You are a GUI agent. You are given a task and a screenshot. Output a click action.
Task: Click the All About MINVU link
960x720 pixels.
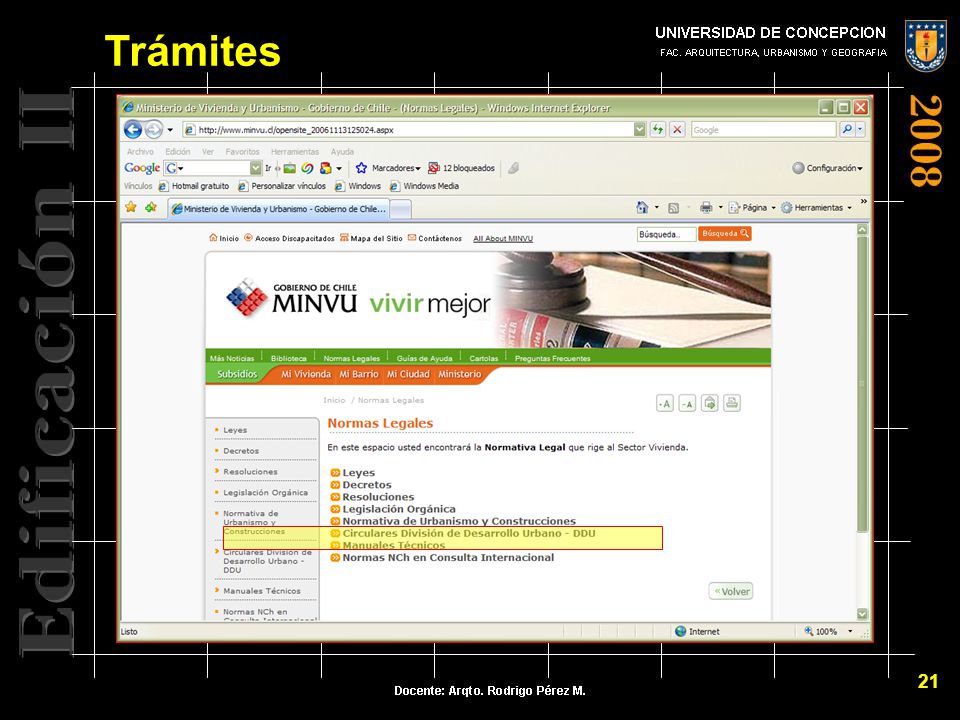coord(503,239)
